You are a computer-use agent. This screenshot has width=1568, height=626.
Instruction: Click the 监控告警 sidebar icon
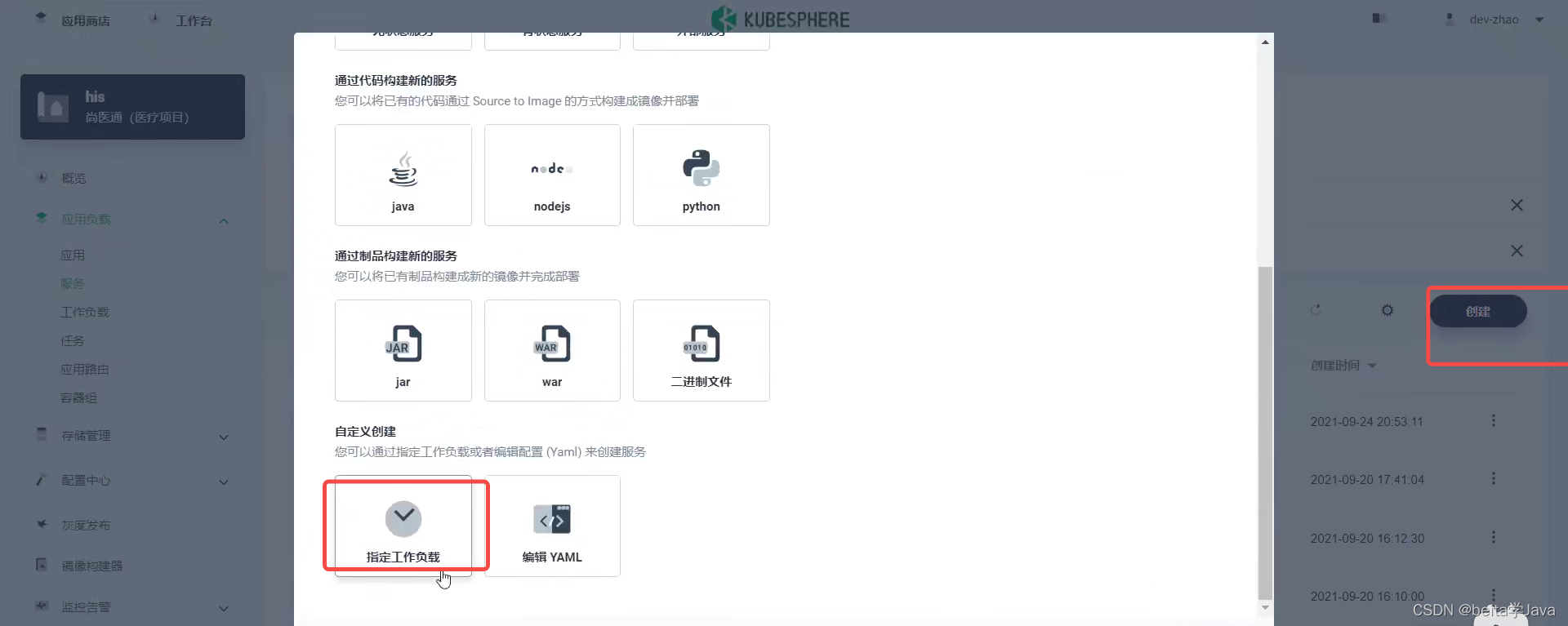pyautogui.click(x=42, y=606)
